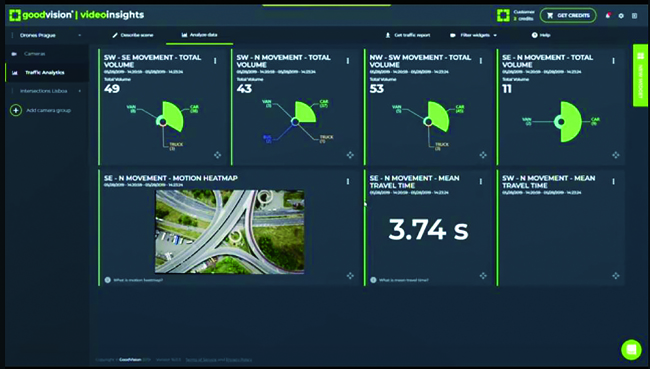The width and height of the screenshot is (650, 369).
Task: Switch to the Analyze data tab
Action: pyautogui.click(x=199, y=35)
